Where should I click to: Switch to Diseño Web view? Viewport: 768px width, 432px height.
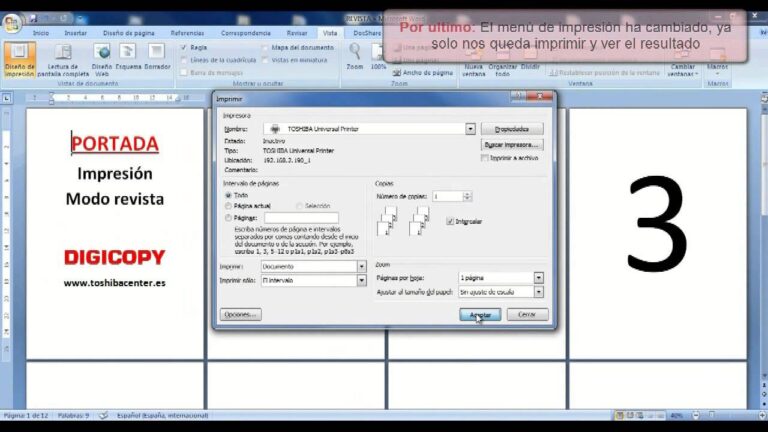click(x=102, y=59)
